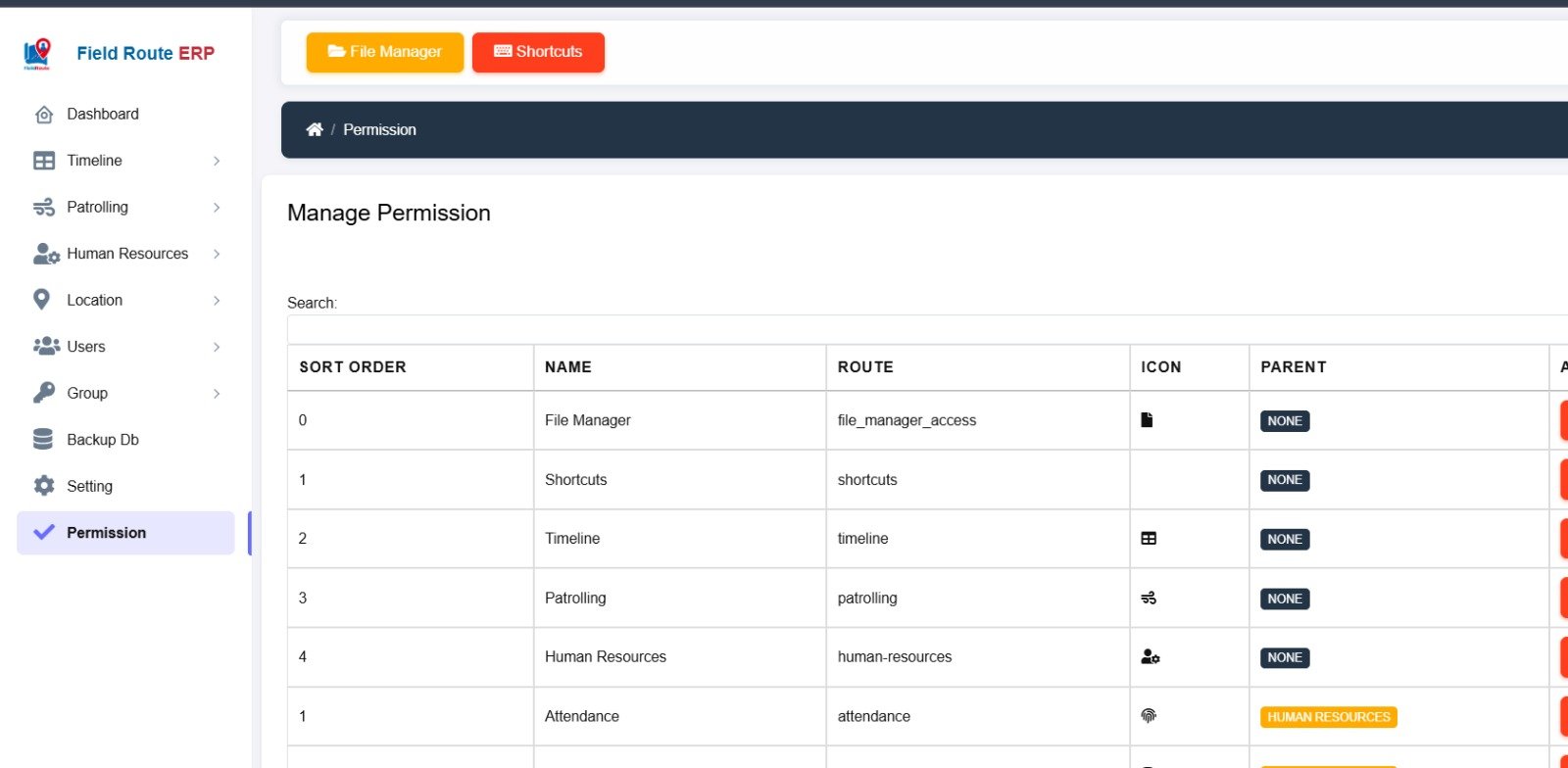Click the table icon in Timeline row

click(x=1149, y=539)
